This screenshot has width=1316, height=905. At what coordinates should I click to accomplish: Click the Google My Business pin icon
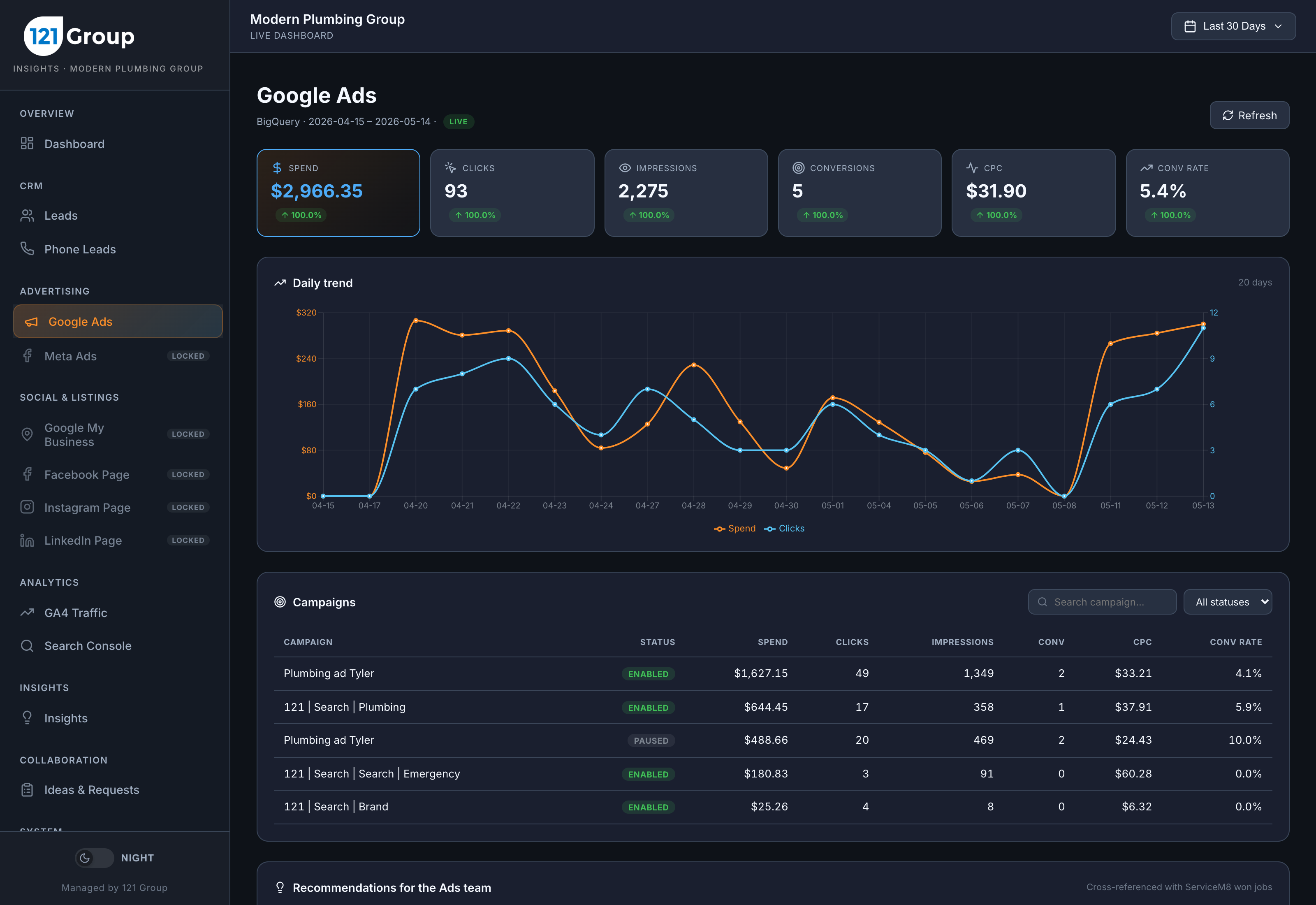[27, 434]
